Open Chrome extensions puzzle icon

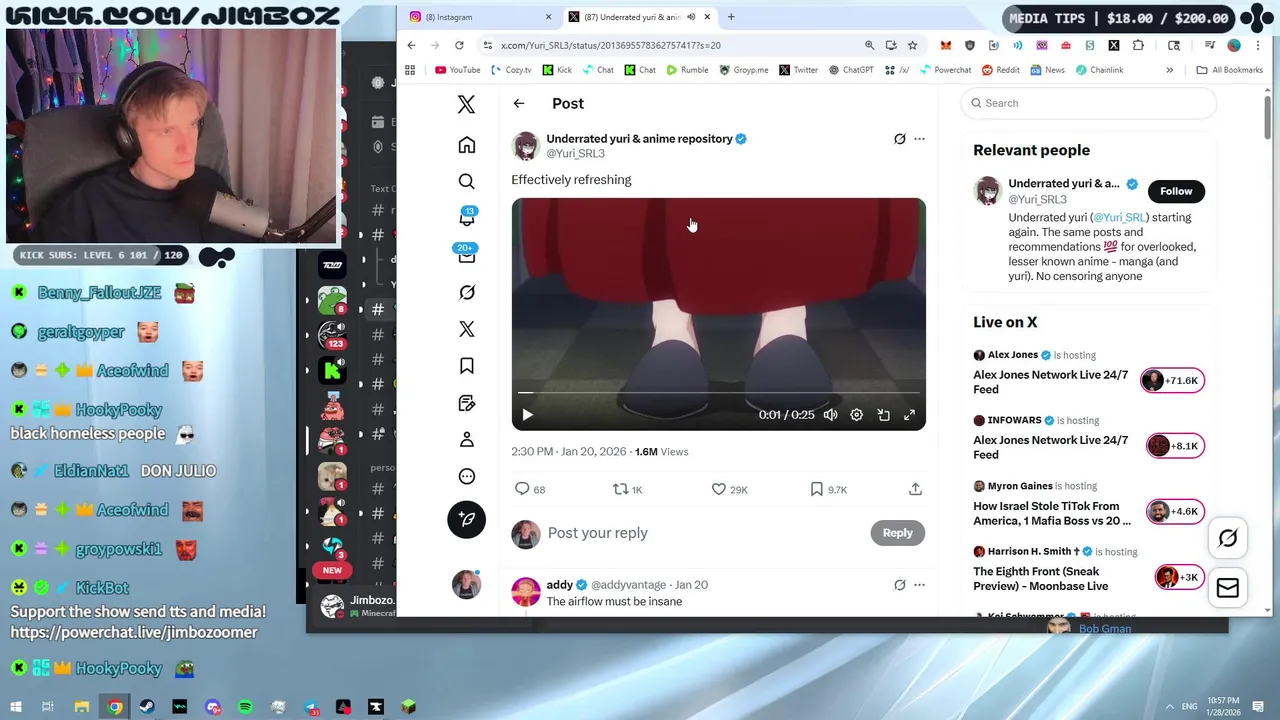click(x=1138, y=45)
